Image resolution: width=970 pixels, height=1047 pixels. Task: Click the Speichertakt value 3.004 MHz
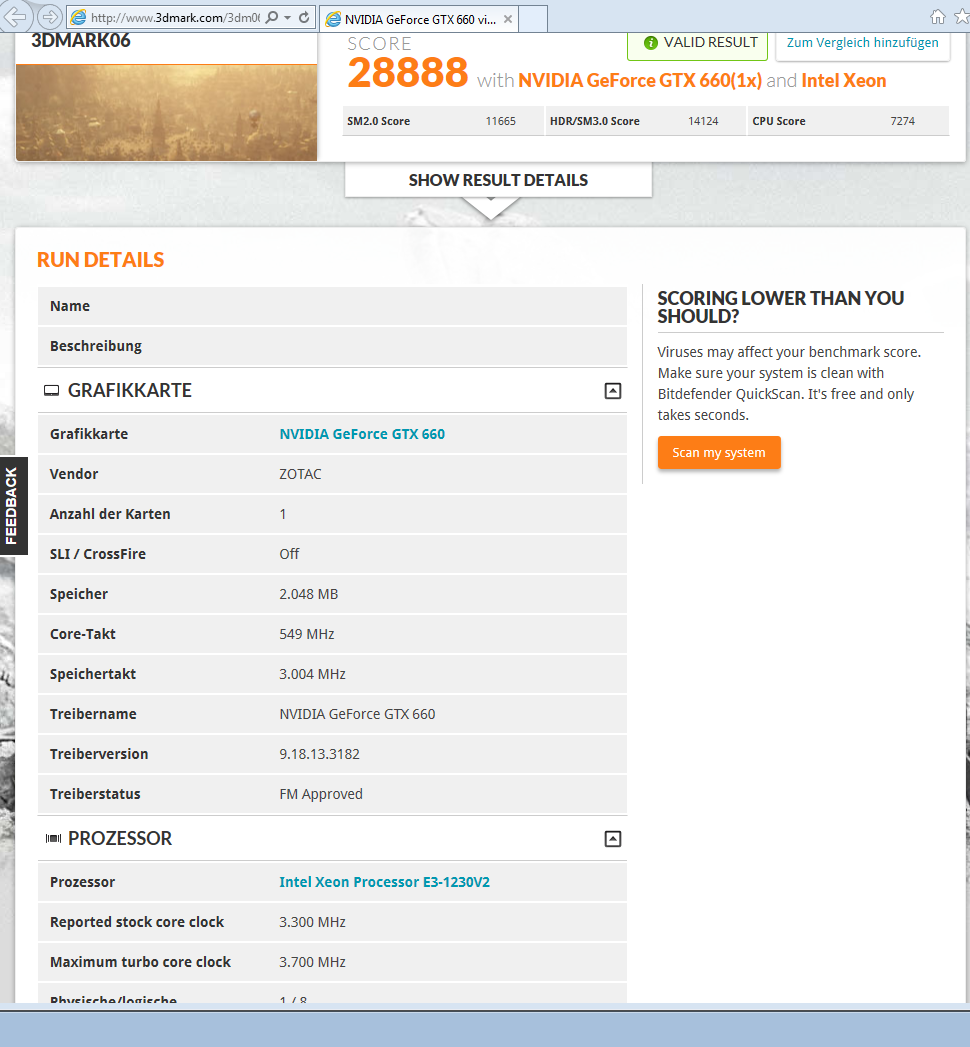312,674
